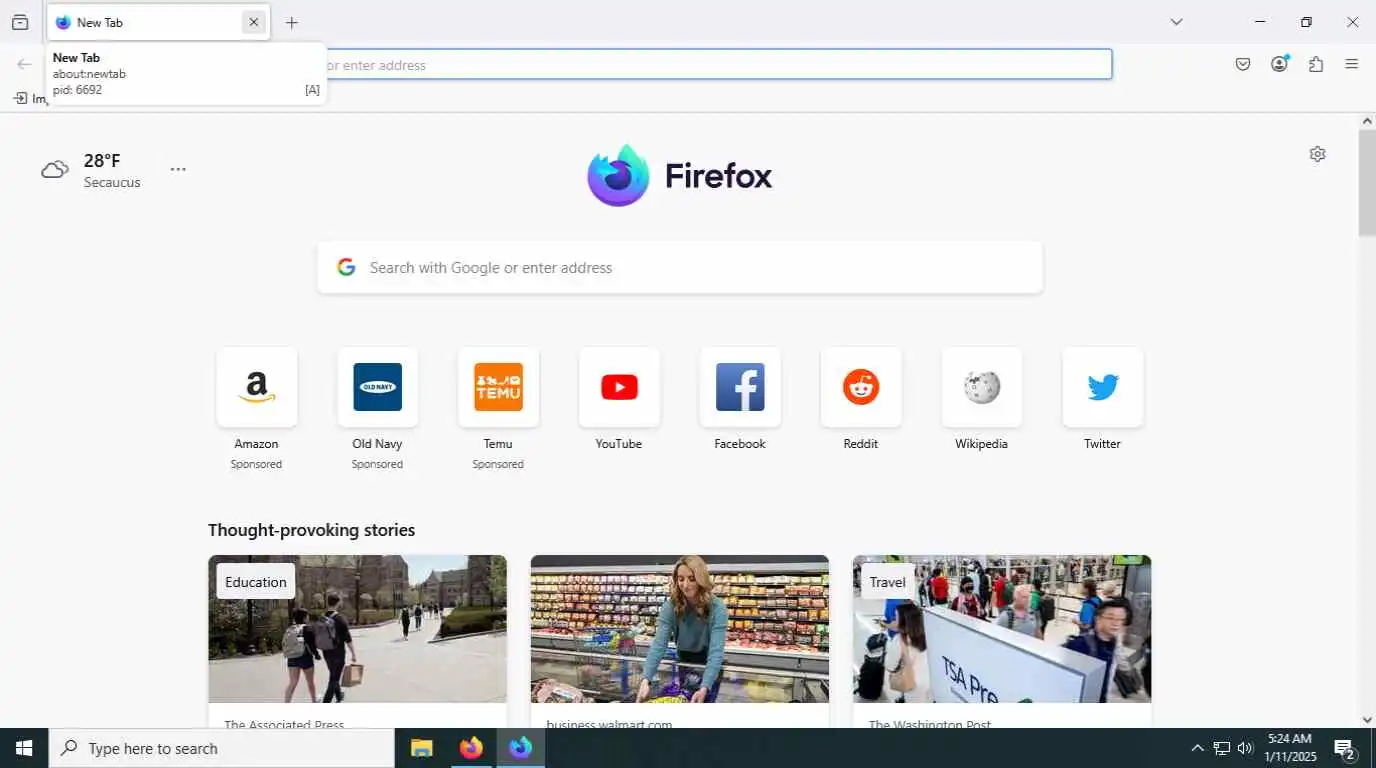Open the network status tray icon
The image size is (1376, 768).
[x=1221, y=748]
